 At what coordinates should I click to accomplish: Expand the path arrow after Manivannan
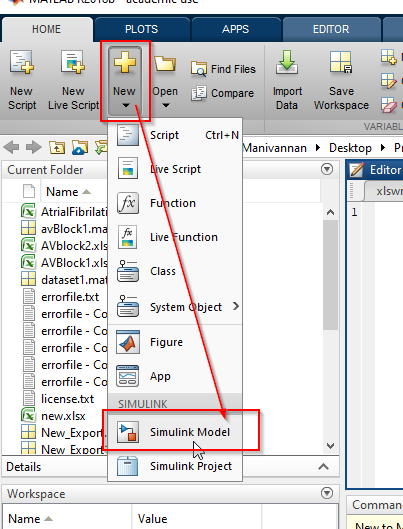point(318,148)
